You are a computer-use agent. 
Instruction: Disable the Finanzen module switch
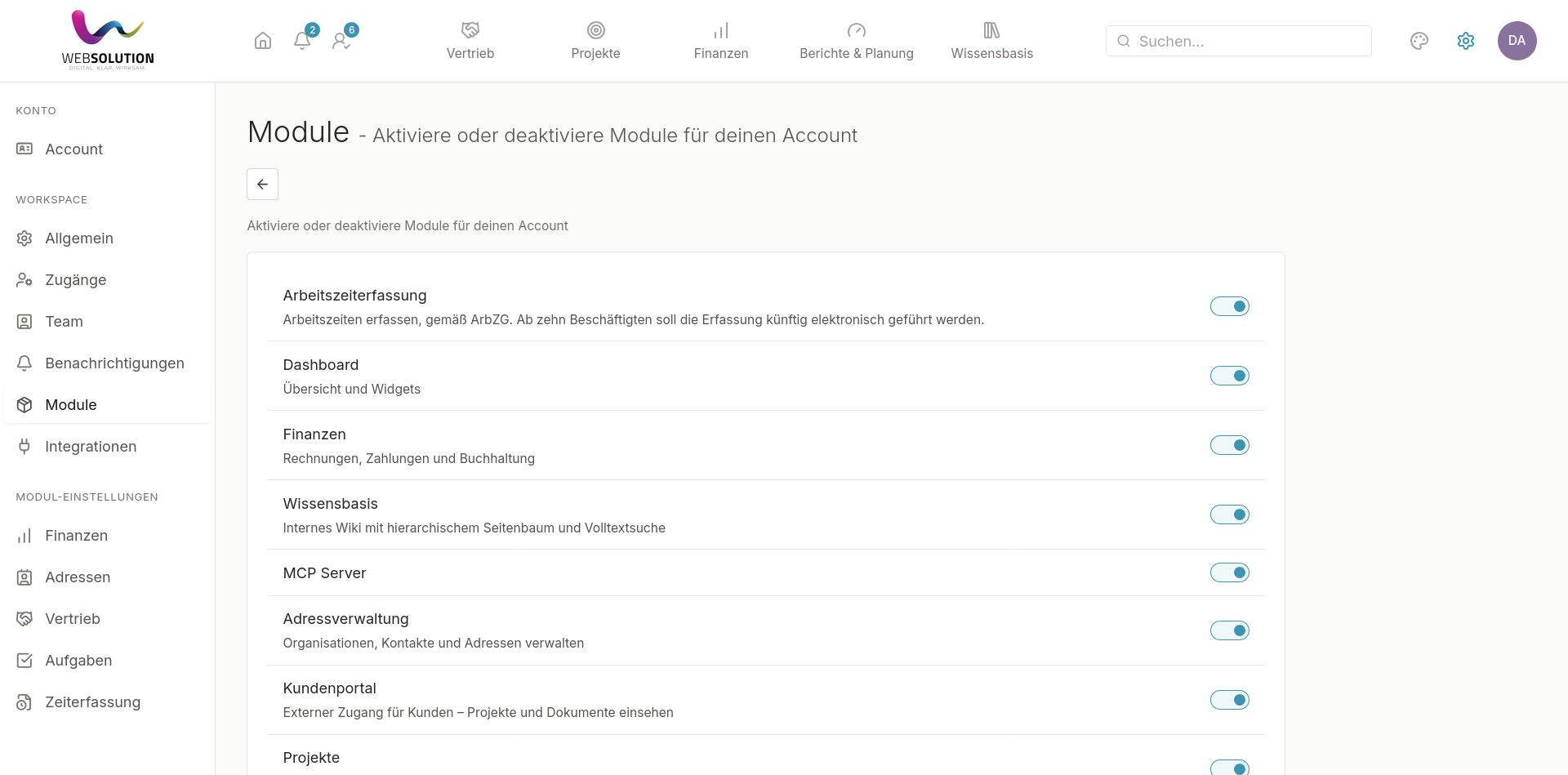coord(1230,445)
